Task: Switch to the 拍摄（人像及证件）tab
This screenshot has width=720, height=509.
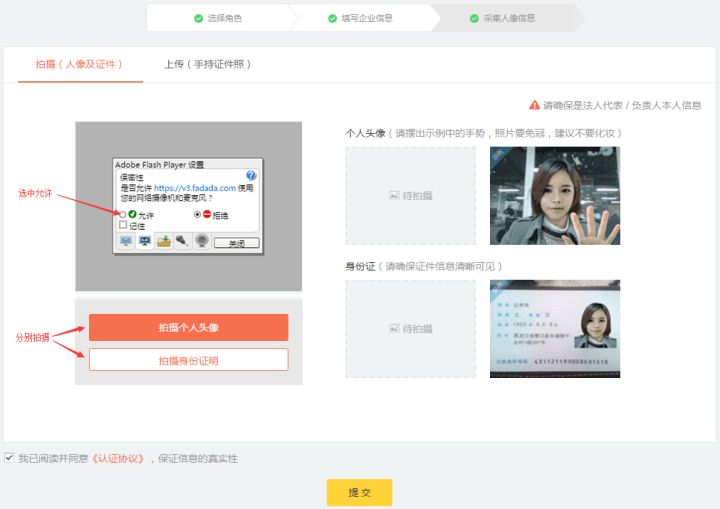Action: tap(80, 64)
